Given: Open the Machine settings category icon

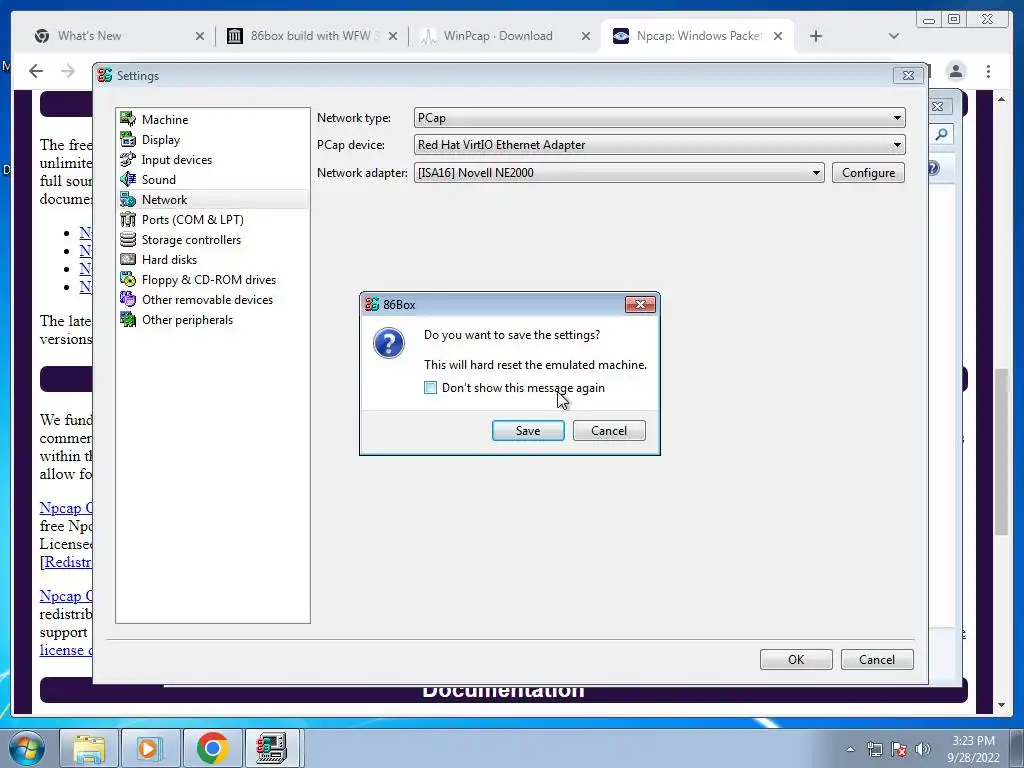Looking at the screenshot, I should [x=128, y=120].
